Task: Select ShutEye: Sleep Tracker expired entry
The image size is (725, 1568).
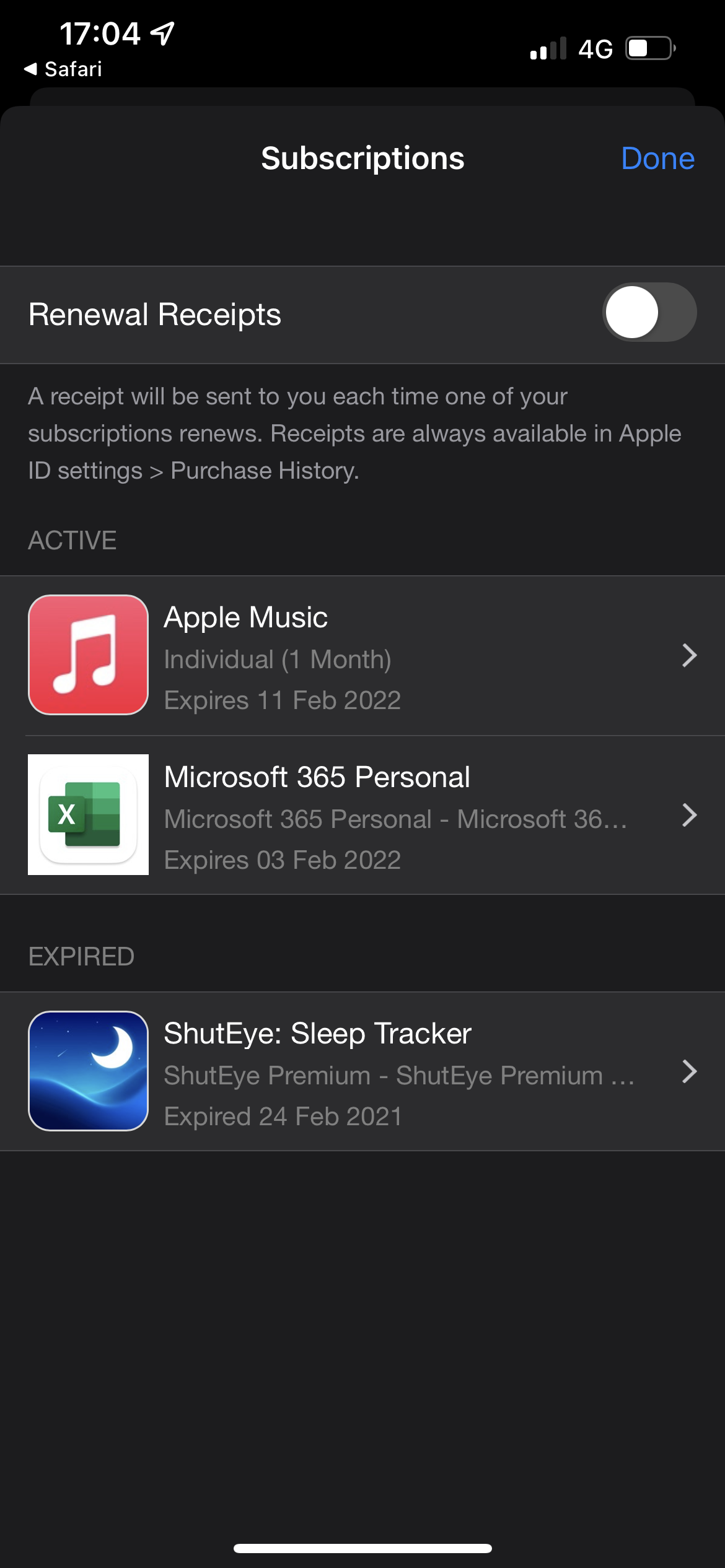Action: pyautogui.click(x=362, y=1071)
